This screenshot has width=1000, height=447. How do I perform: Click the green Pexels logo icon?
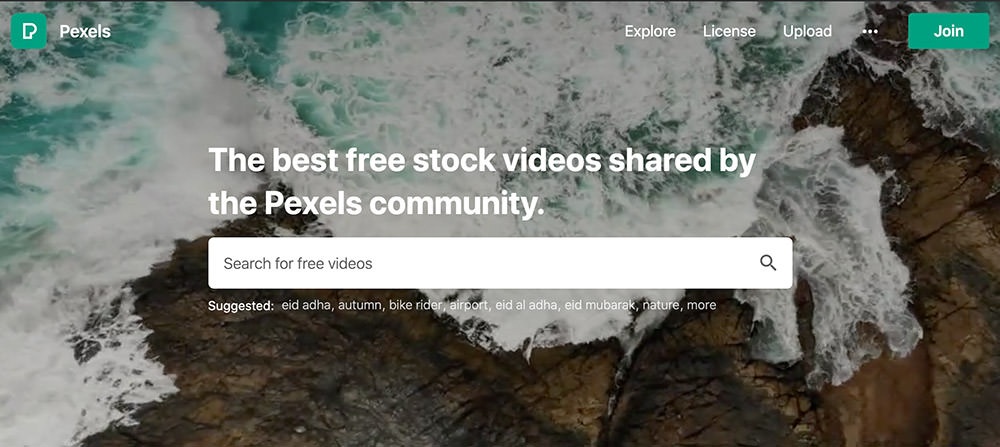click(29, 31)
